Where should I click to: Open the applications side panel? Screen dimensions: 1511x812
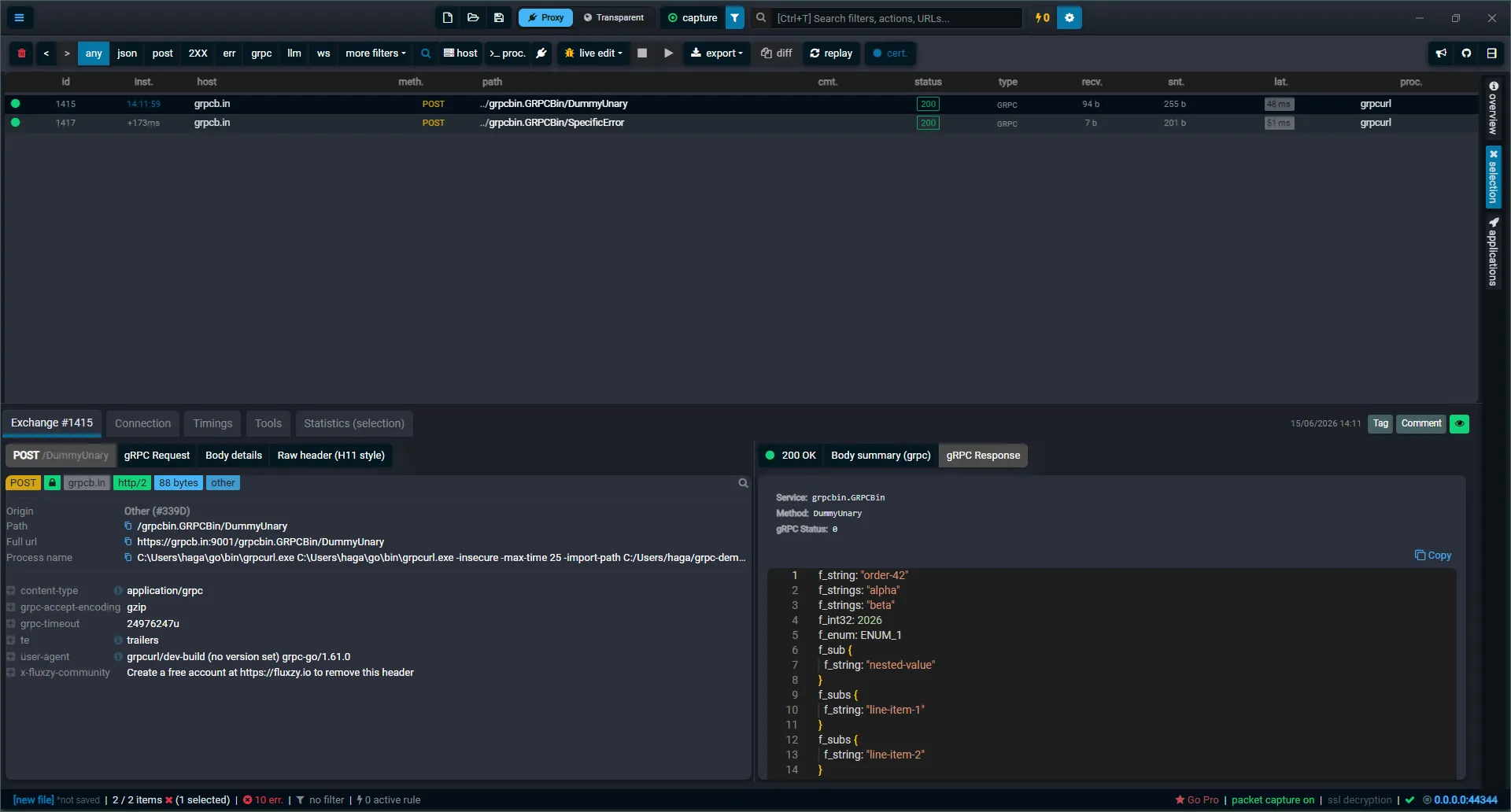[1493, 252]
